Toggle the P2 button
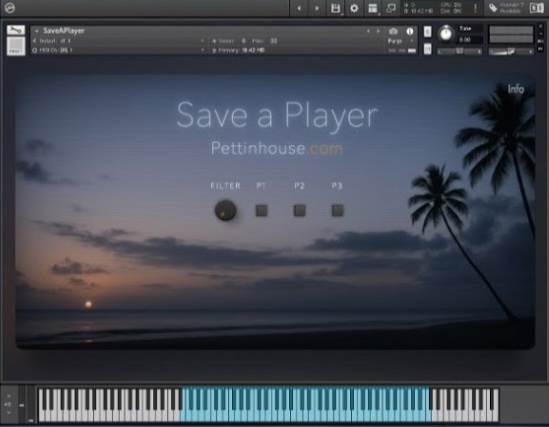Viewport: 549px width, 427px height. coord(299,210)
